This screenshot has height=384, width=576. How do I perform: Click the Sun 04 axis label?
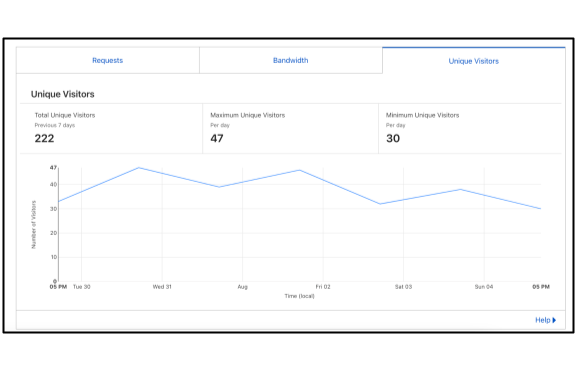click(484, 287)
